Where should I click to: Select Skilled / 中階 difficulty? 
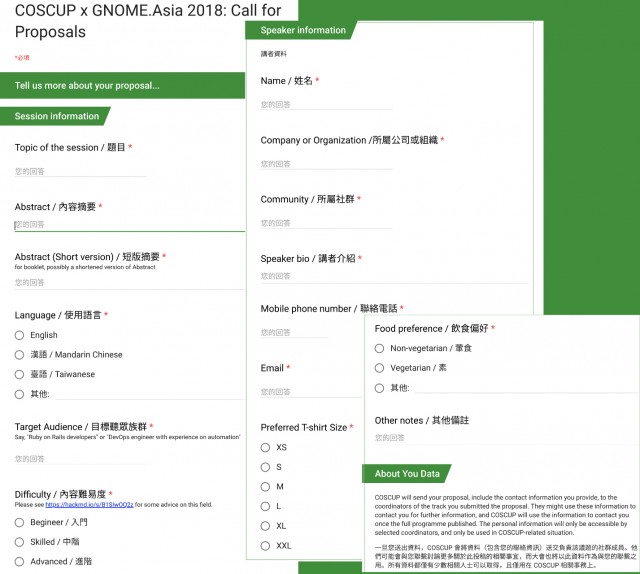[19, 542]
